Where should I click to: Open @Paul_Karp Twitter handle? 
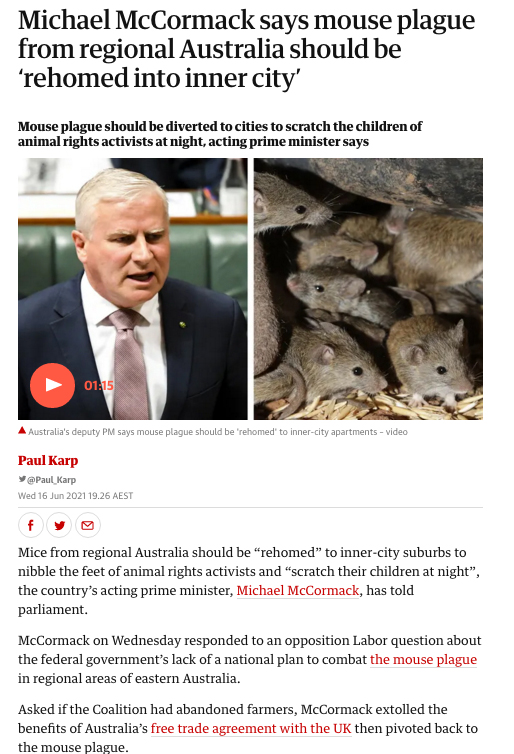coord(51,480)
